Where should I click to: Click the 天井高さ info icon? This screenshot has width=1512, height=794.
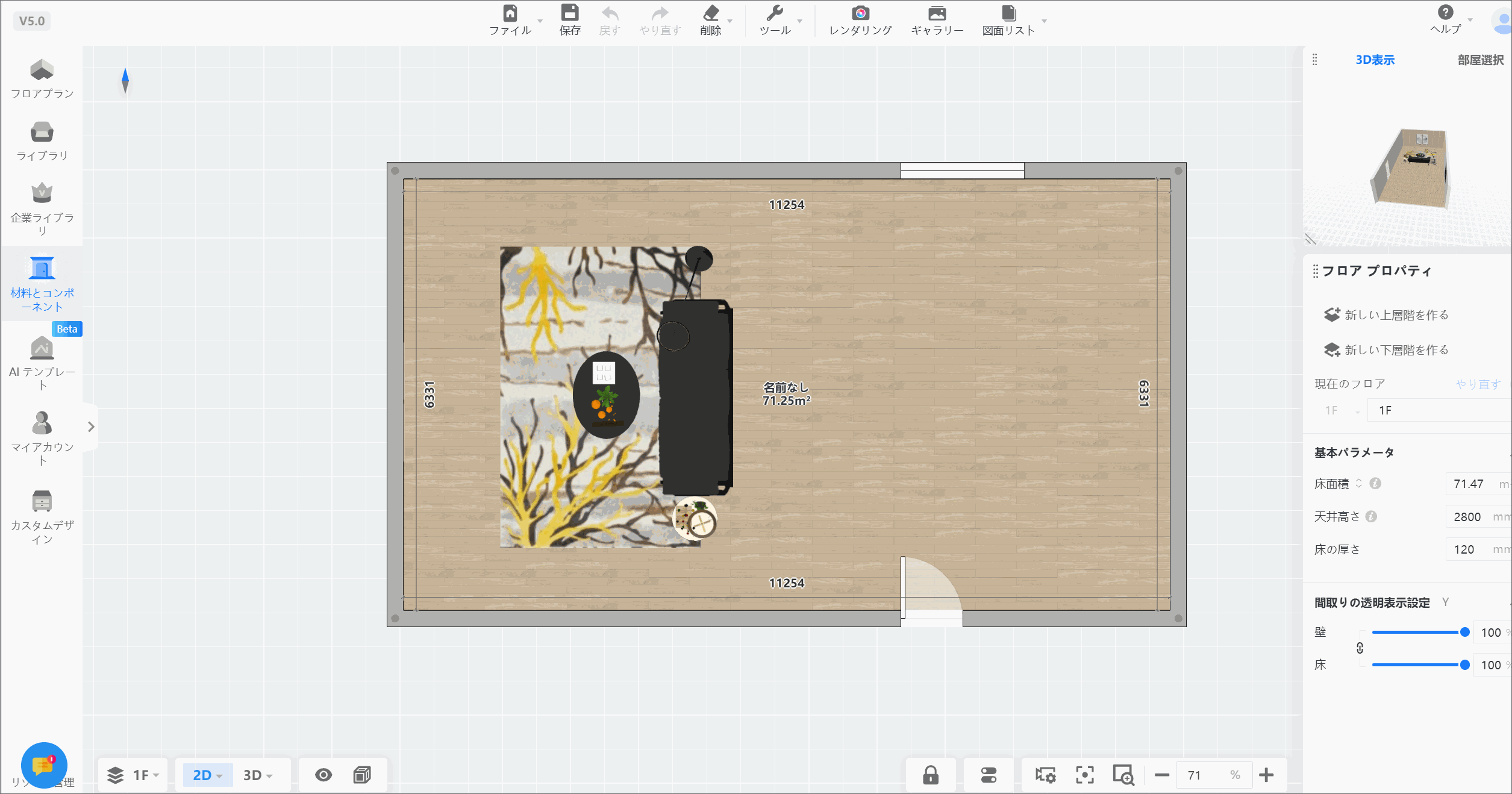click(1371, 516)
